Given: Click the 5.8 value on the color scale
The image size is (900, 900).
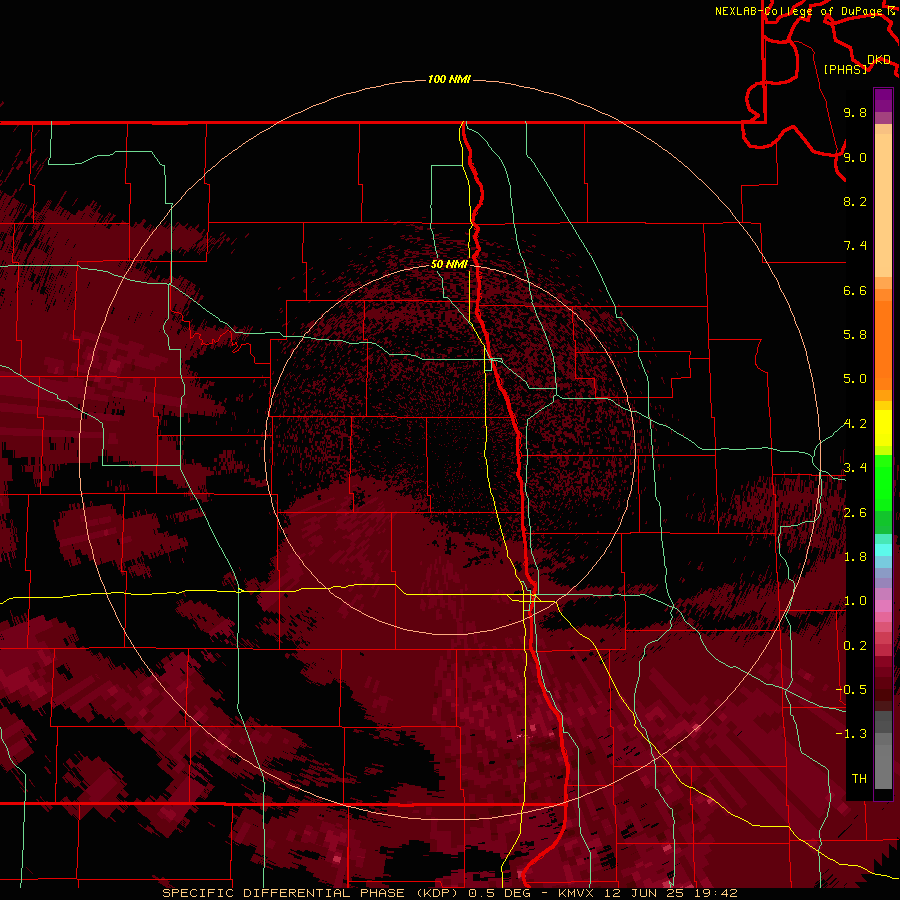Looking at the screenshot, I should pyautogui.click(x=855, y=335).
